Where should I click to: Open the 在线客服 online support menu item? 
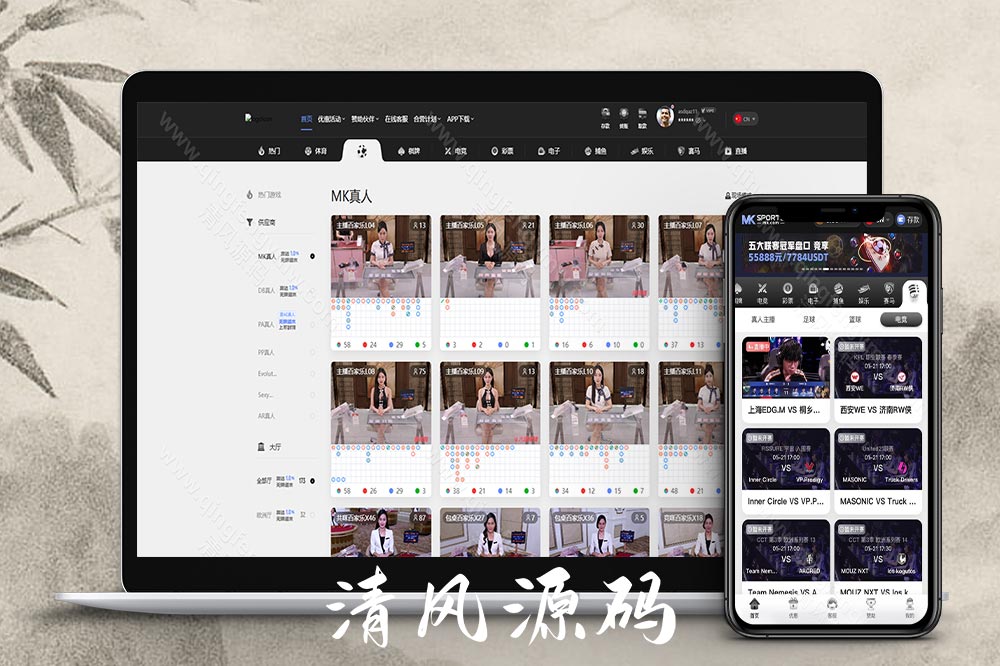[396, 119]
